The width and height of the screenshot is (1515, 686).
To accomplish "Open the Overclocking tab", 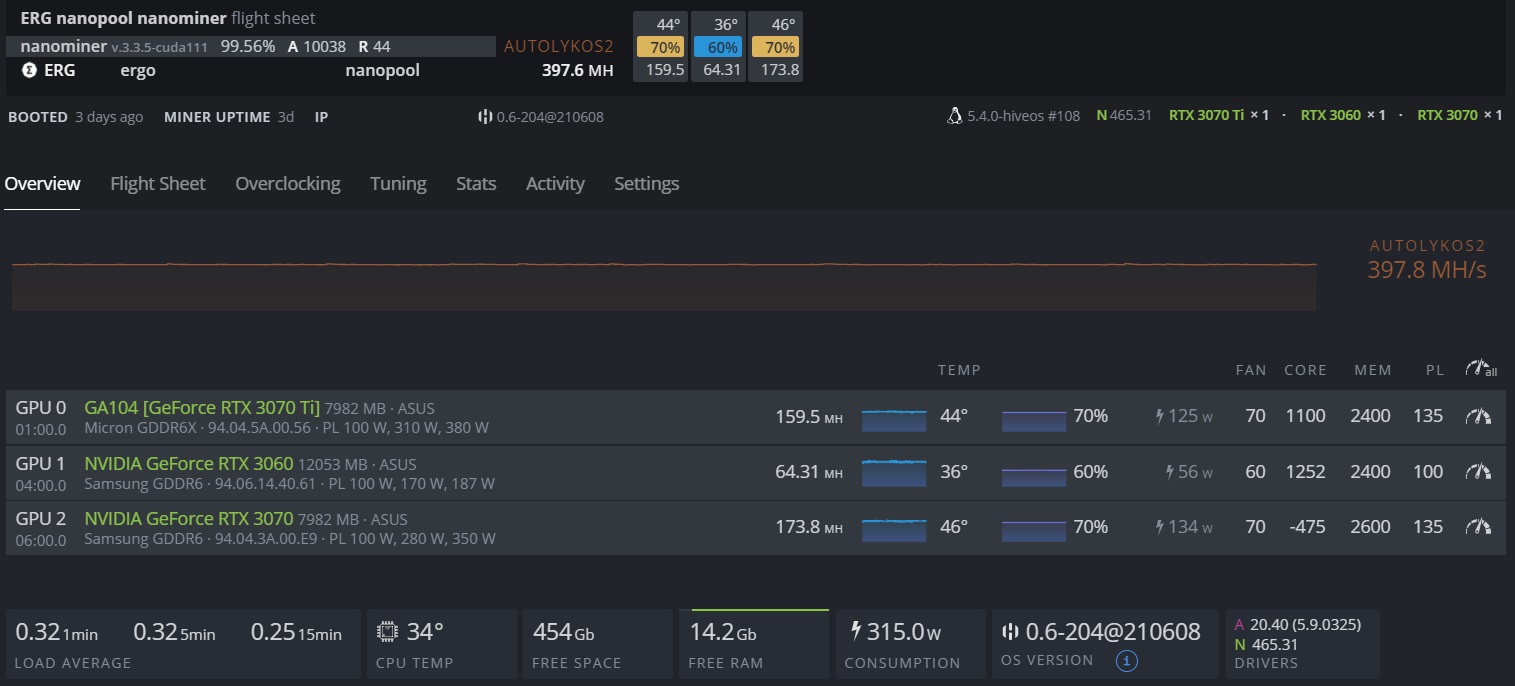I will tap(287, 184).
